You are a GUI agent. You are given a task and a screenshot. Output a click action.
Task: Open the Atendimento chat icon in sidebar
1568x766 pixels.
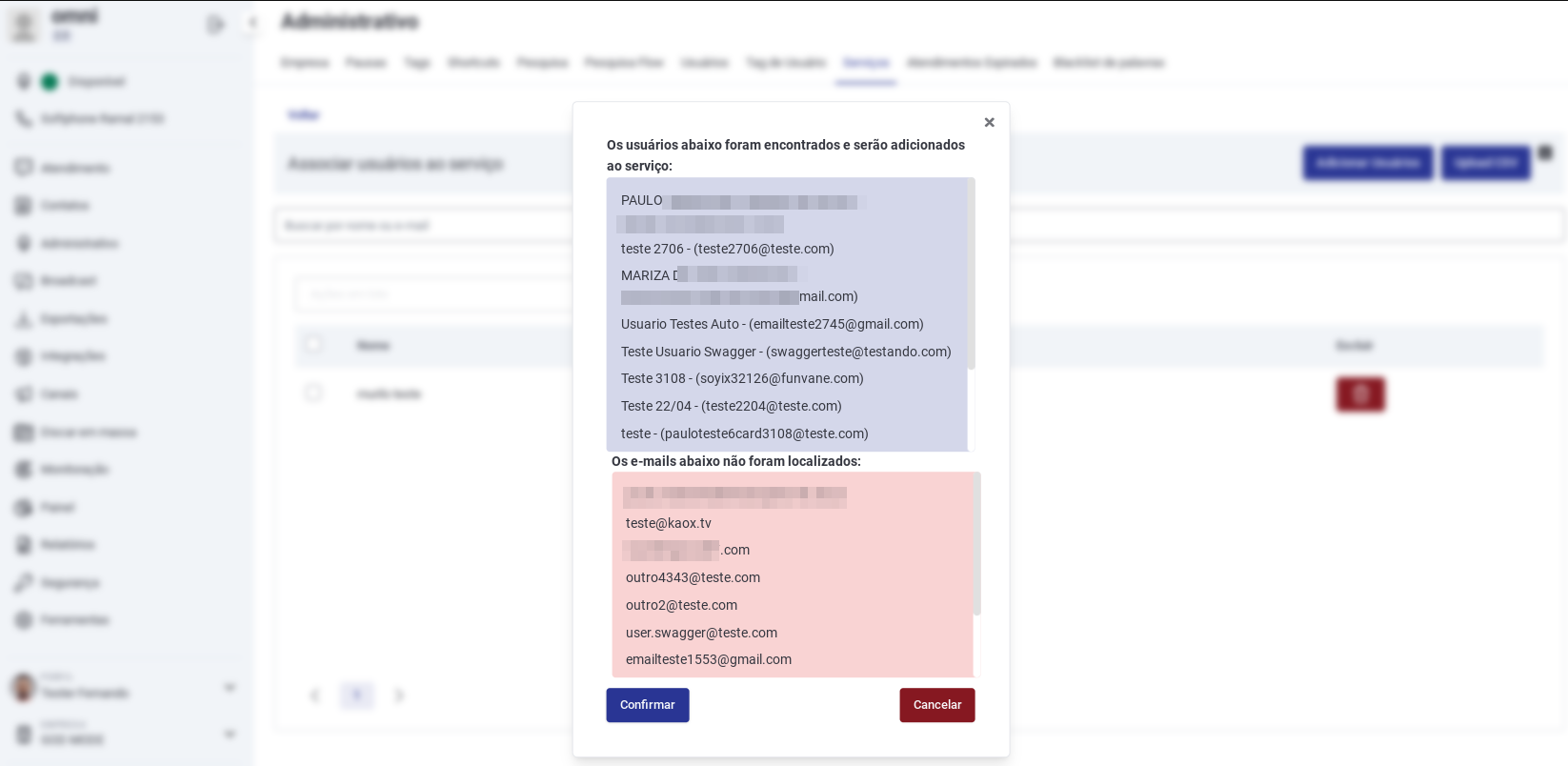click(24, 168)
